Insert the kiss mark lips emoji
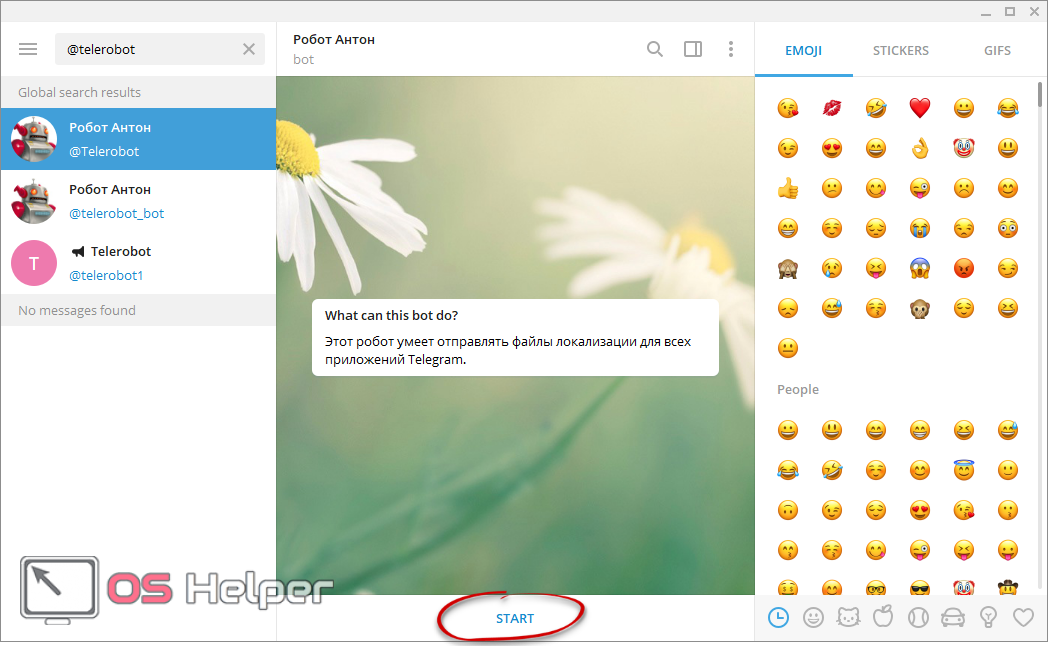This screenshot has height=646, width=1048. (x=831, y=108)
